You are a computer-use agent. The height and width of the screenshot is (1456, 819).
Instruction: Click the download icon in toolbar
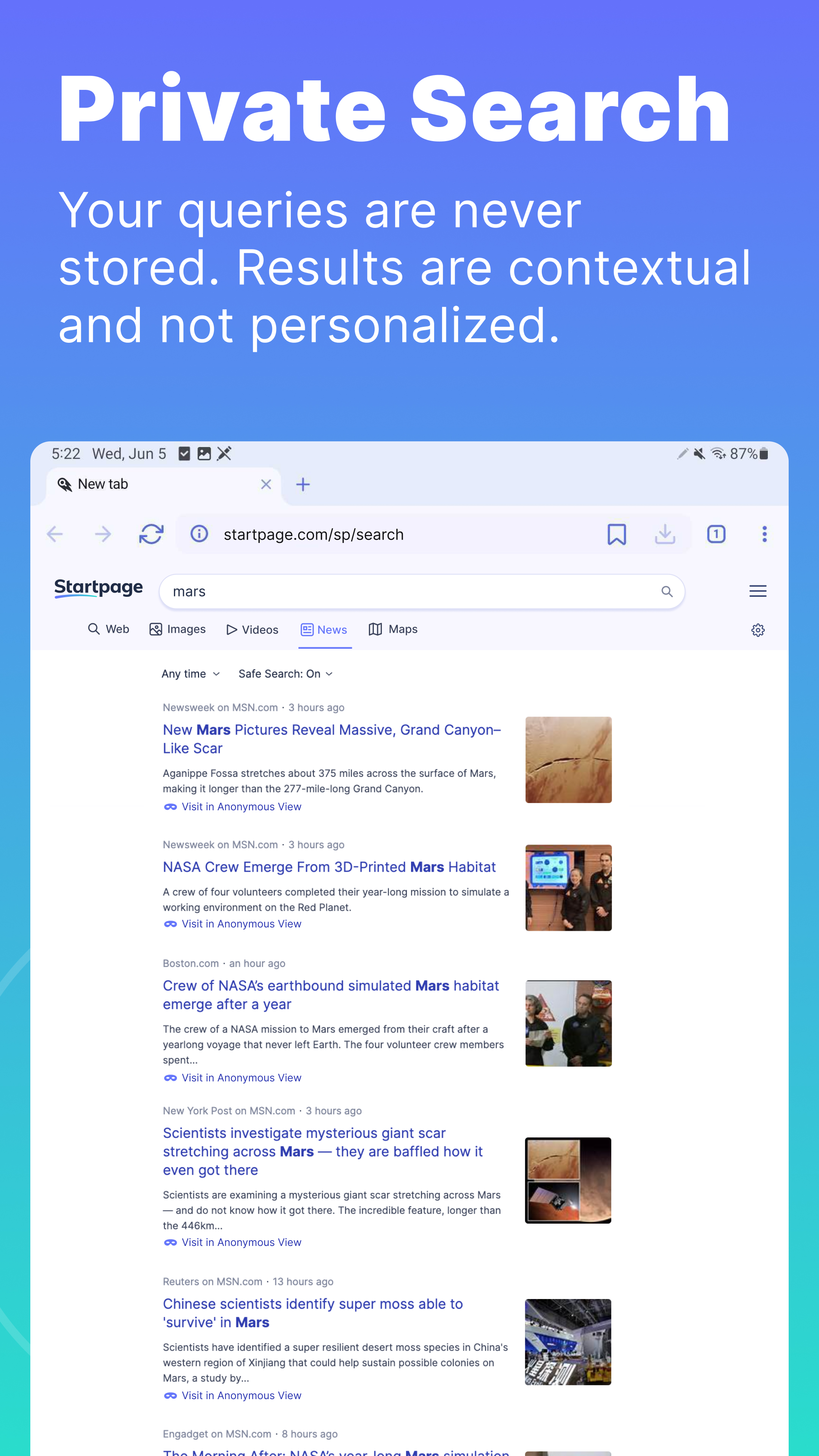[665, 534]
